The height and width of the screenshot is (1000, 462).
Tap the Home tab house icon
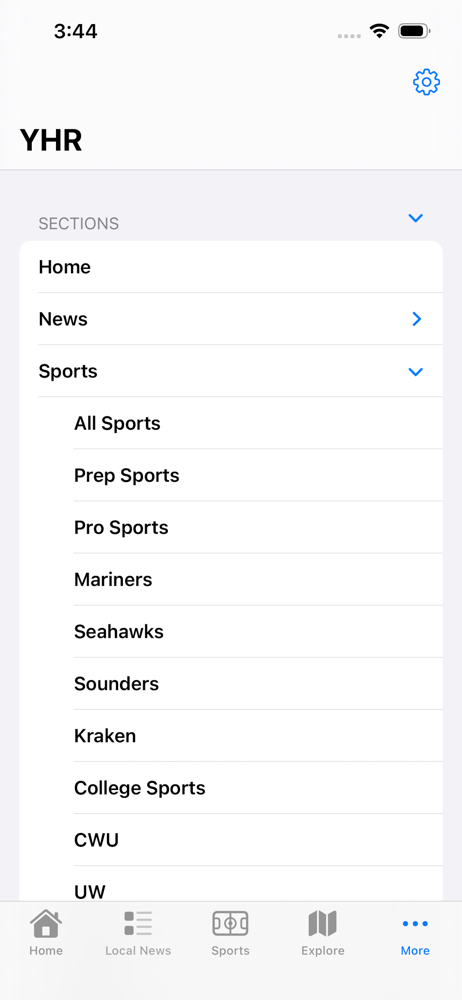pyautogui.click(x=46, y=923)
